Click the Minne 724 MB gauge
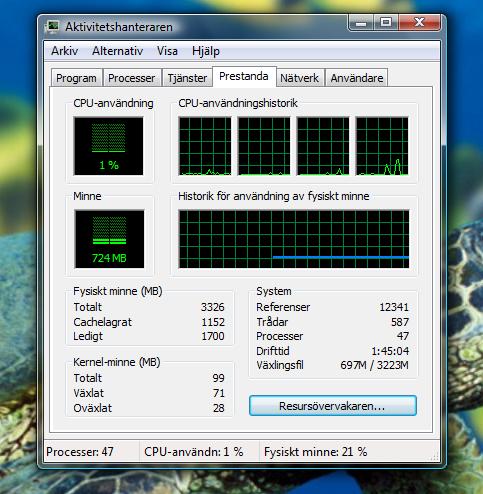The height and width of the screenshot is (494, 483). point(109,239)
